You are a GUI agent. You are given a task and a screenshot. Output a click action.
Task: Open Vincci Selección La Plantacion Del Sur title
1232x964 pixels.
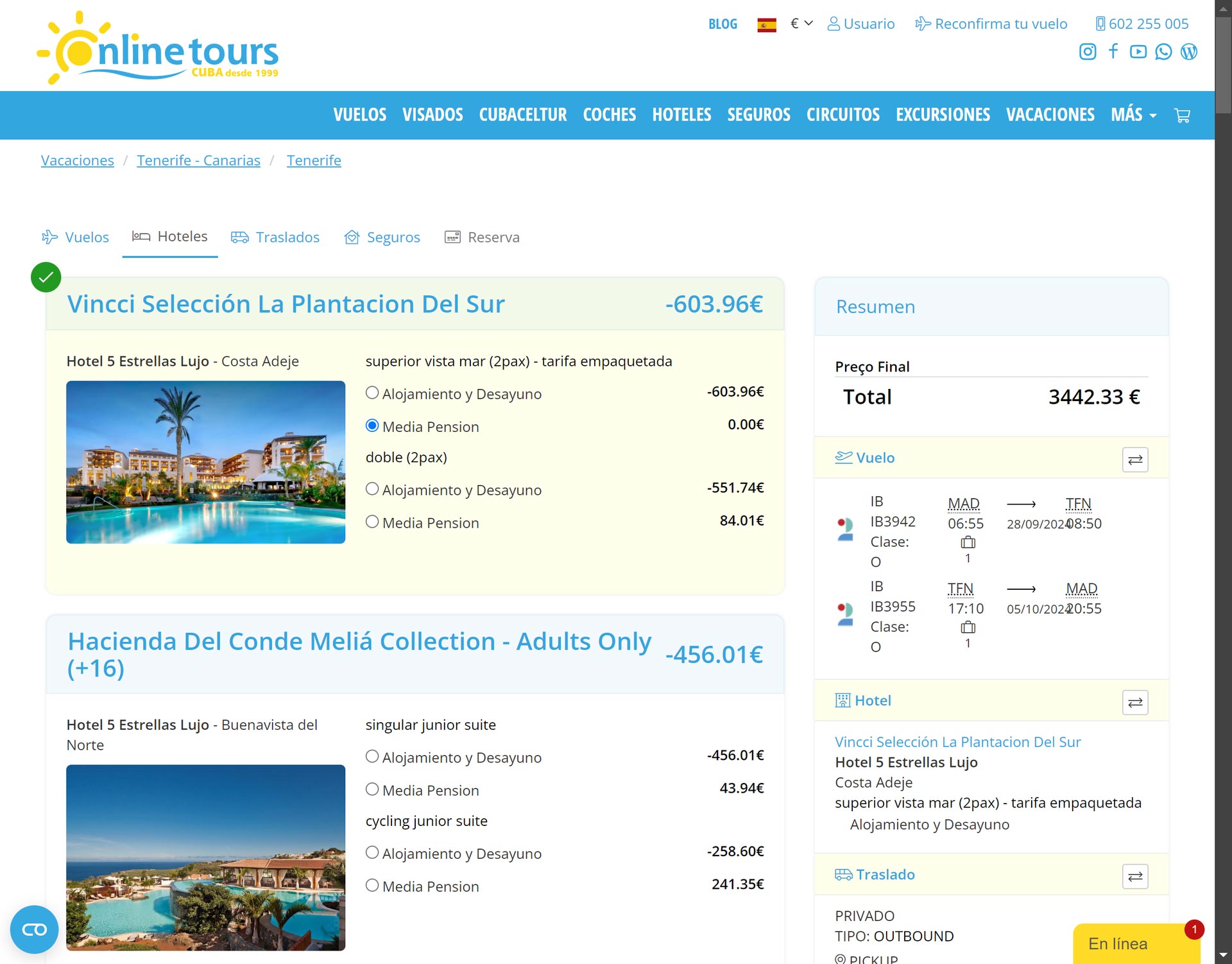[286, 304]
